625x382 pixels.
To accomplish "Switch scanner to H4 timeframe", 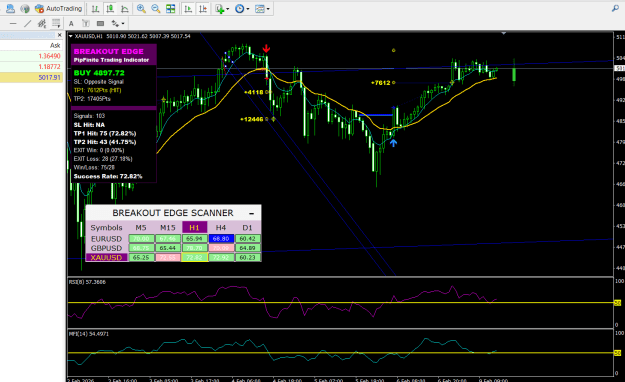I will (x=221, y=228).
